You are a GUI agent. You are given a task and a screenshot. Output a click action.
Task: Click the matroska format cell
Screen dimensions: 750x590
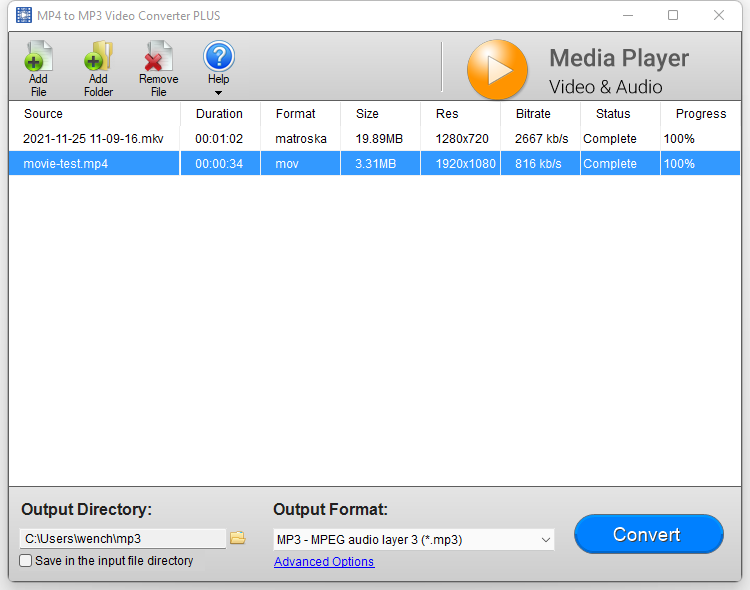[x=301, y=139]
